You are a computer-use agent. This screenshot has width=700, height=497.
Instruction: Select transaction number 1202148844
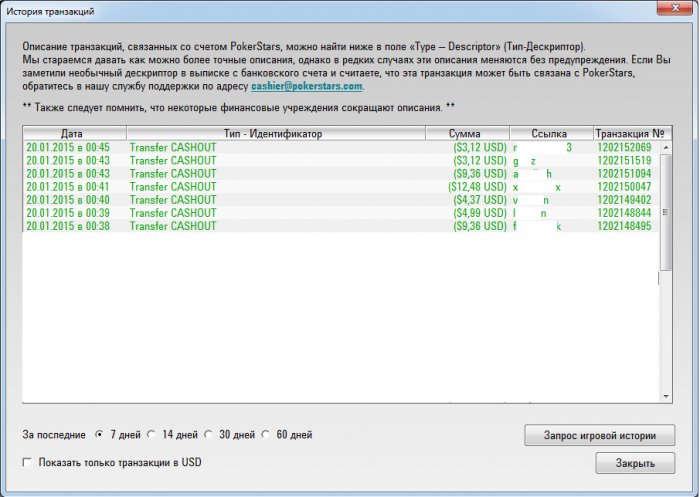point(624,213)
